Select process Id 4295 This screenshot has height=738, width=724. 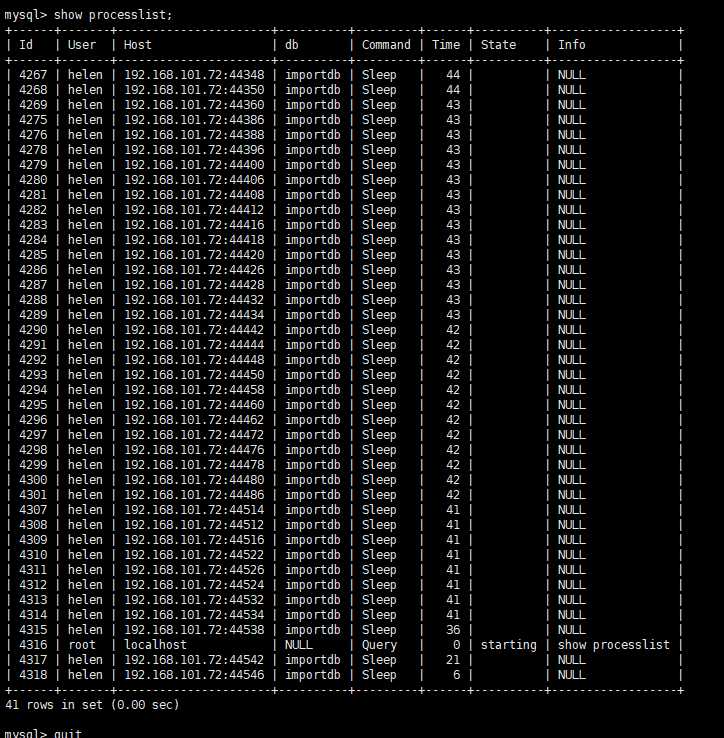click(33, 405)
